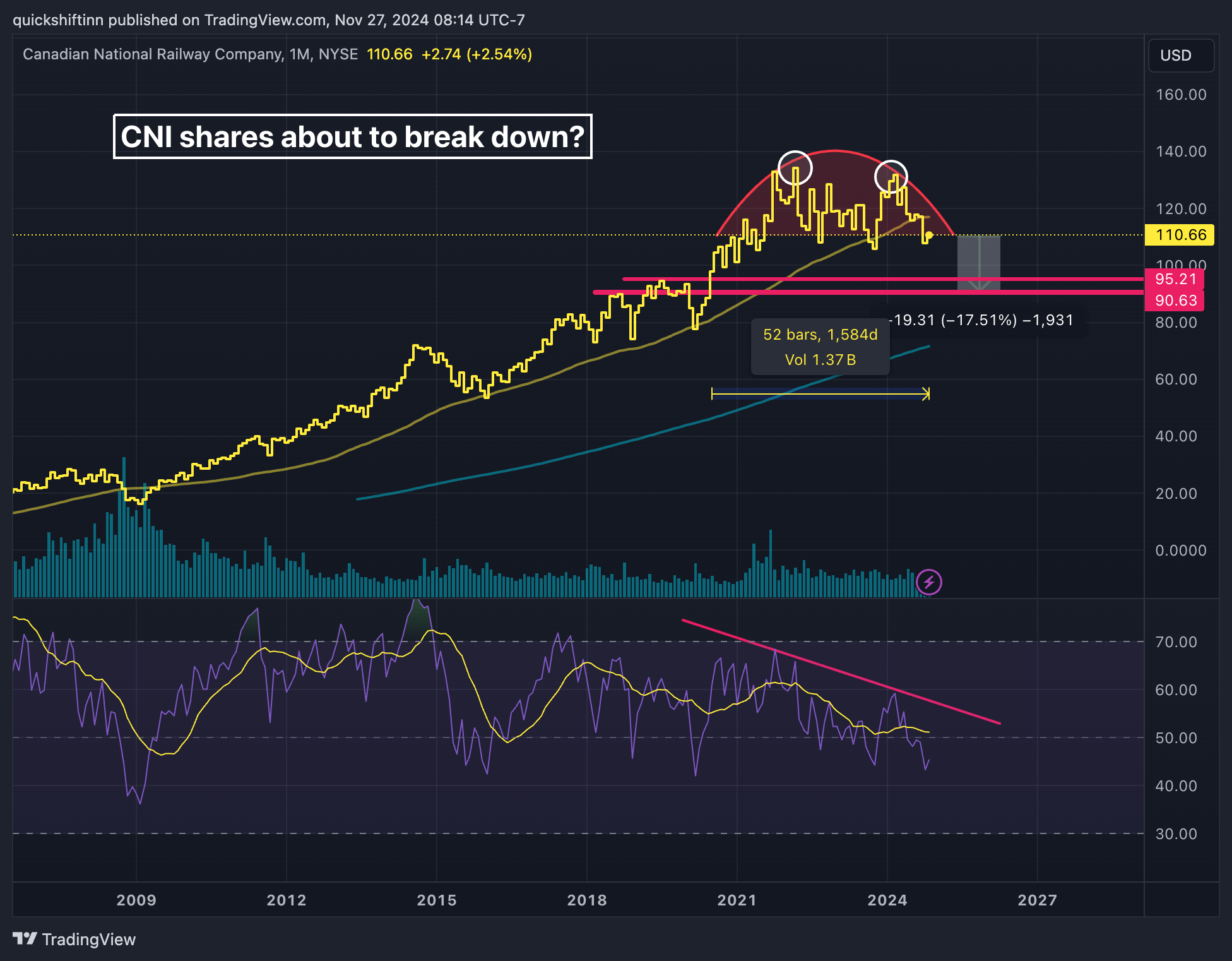The width and height of the screenshot is (1232, 961).
Task: Click the 120.00 price axis label
Action: [x=1181, y=208]
